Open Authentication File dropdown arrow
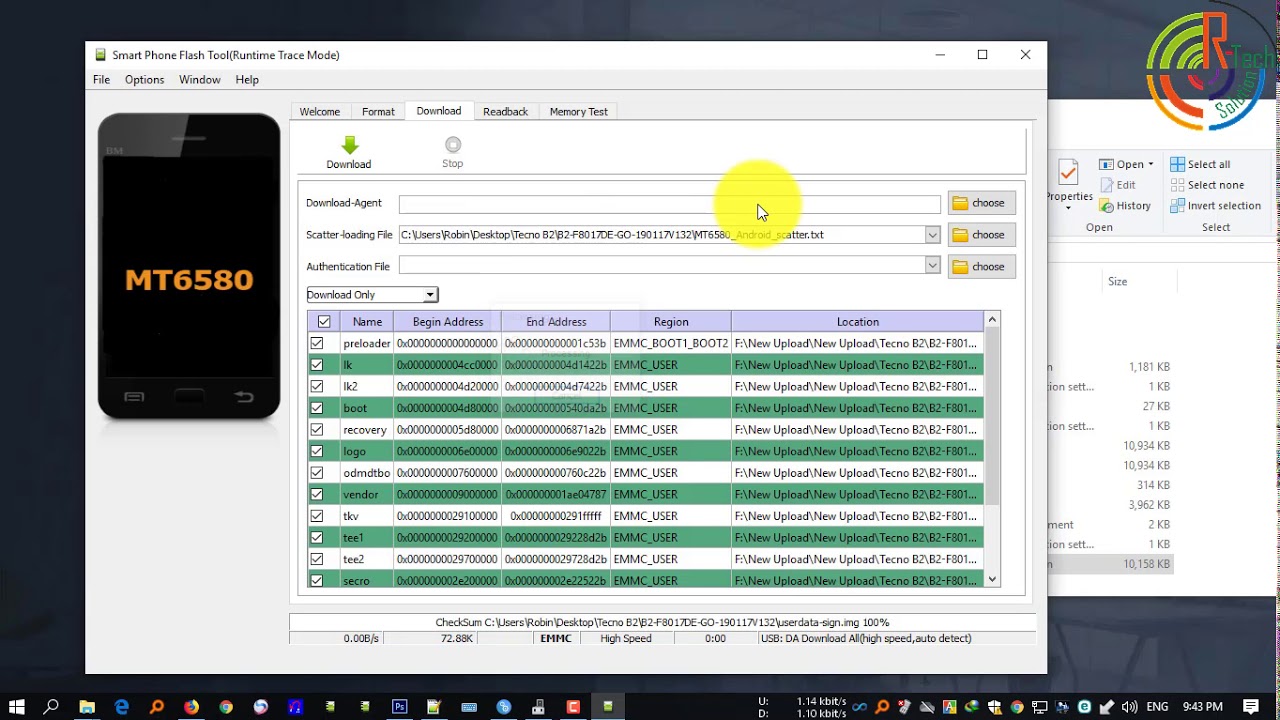The height and width of the screenshot is (720, 1280). tap(932, 266)
